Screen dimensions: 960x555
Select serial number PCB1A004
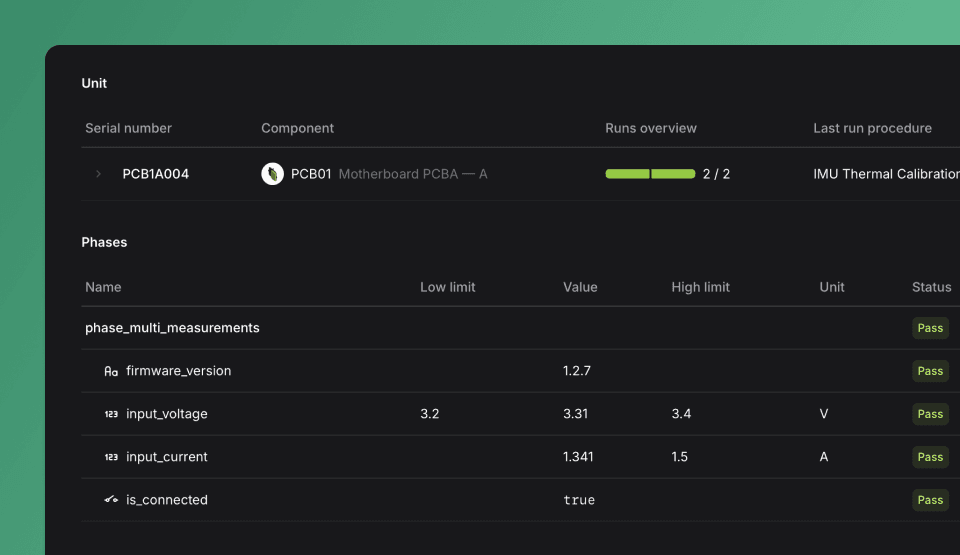pos(156,174)
